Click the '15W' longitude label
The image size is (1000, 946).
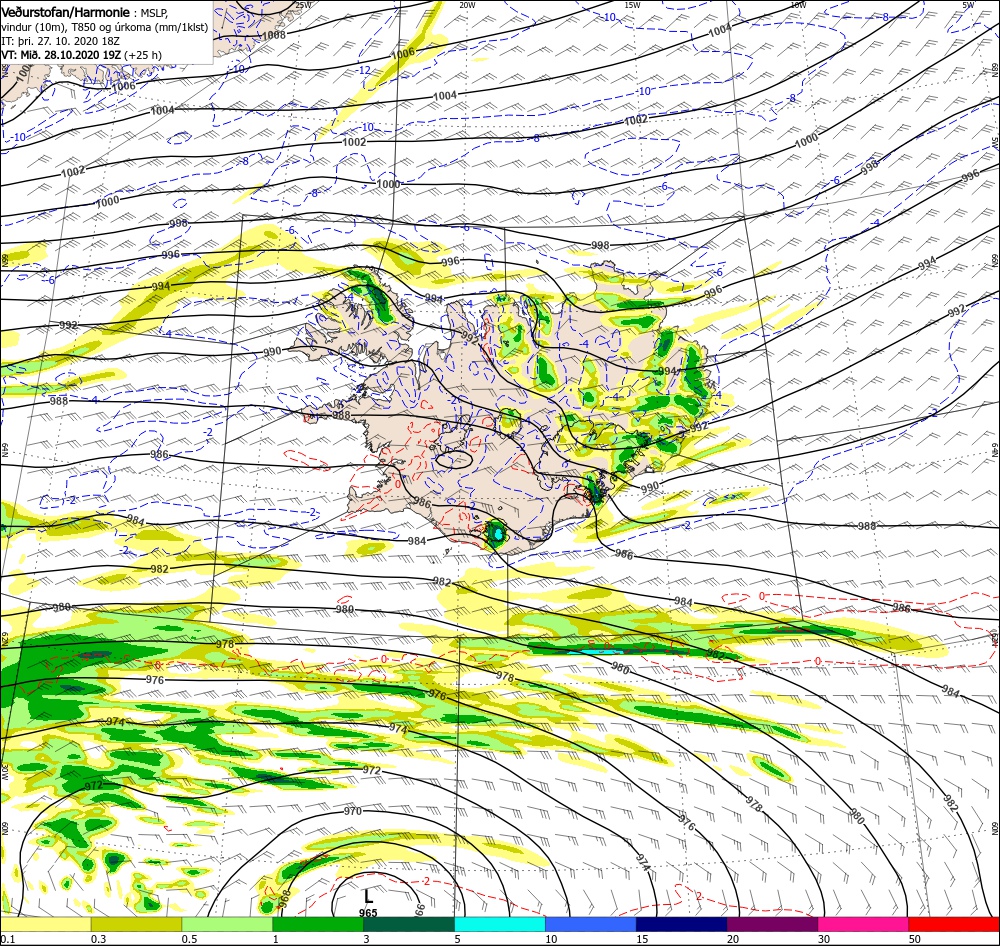point(632,5)
